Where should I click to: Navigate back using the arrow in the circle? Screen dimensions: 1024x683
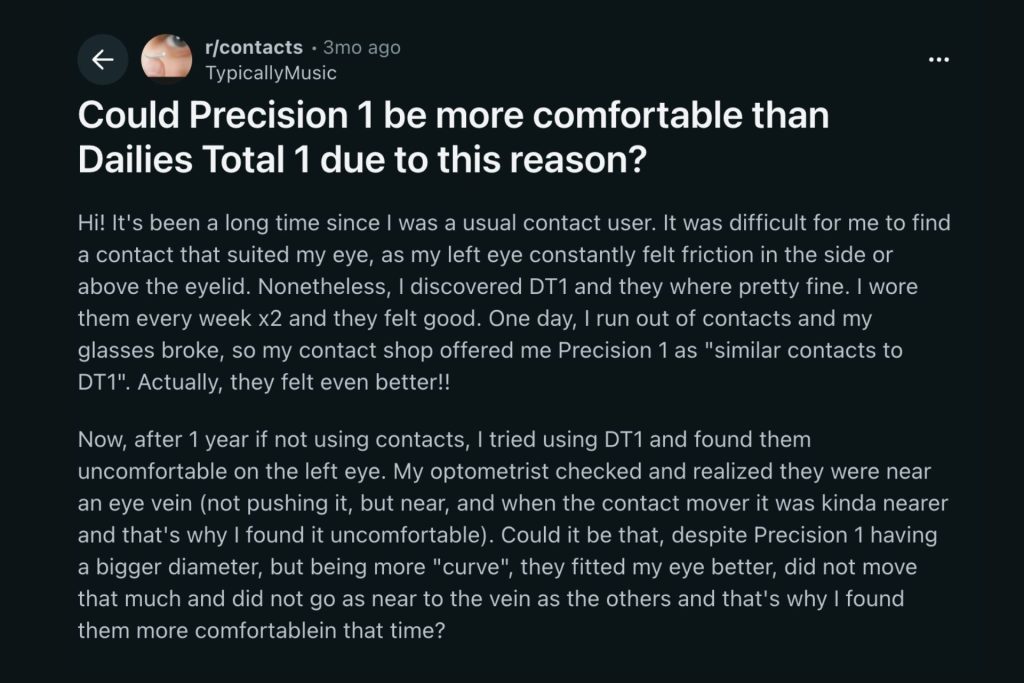(103, 58)
